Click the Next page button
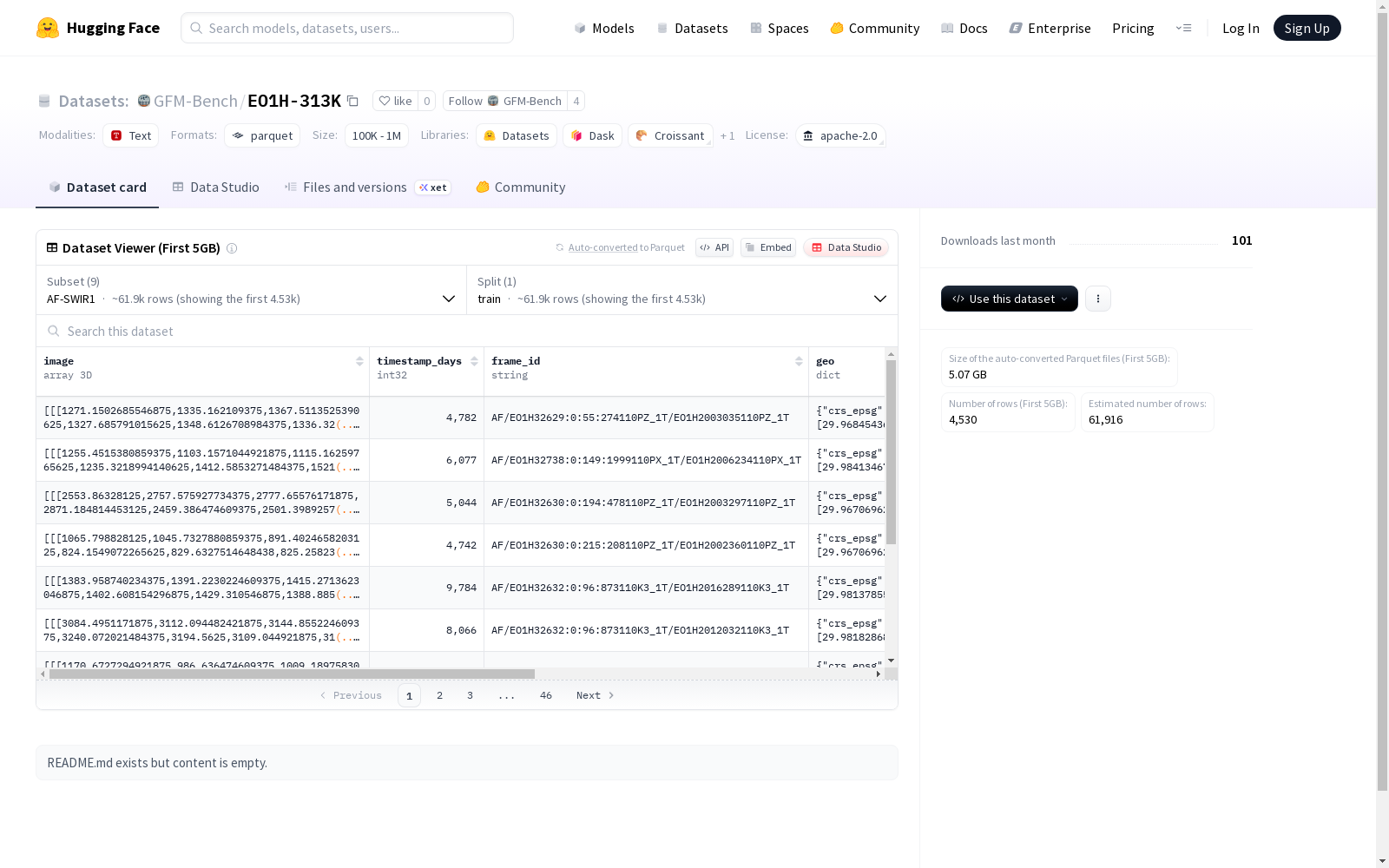Viewport: 1389px width, 868px height. (596, 695)
